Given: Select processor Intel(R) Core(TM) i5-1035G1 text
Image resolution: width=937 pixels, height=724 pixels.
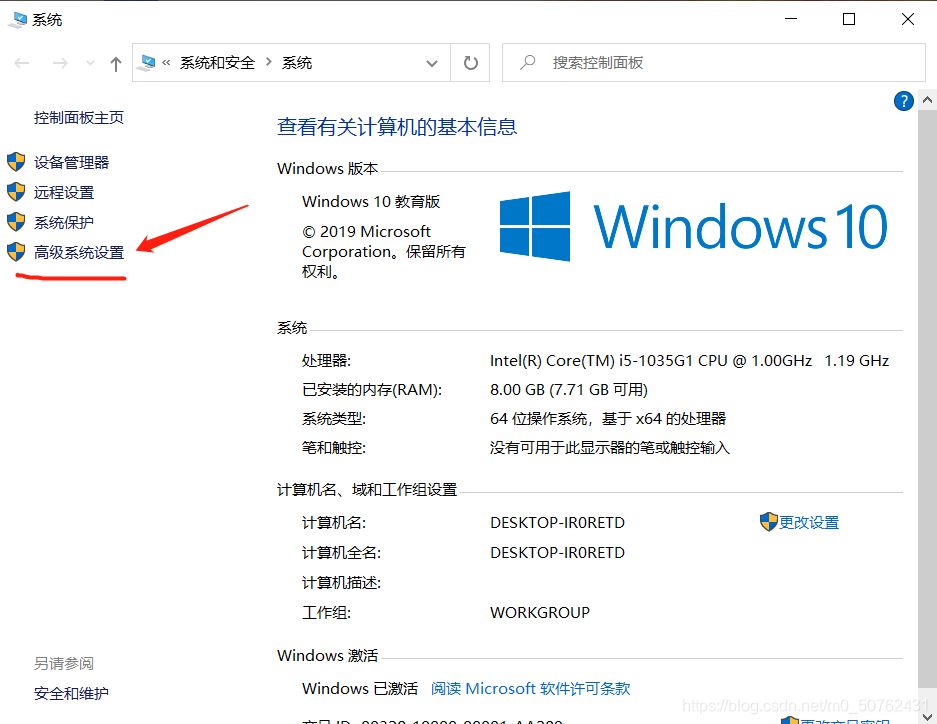Looking at the screenshot, I should coord(690,361).
